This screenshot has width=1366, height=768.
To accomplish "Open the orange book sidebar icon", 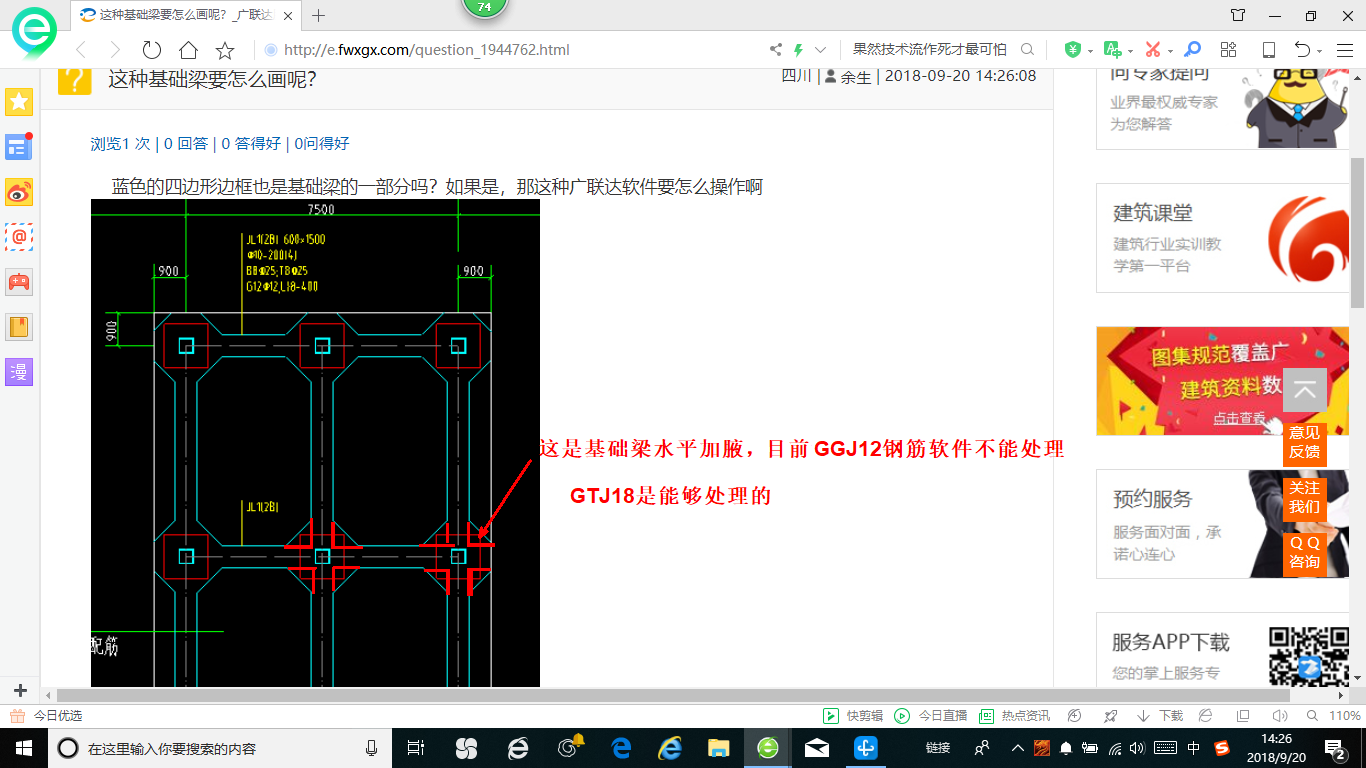I will tap(19, 327).
